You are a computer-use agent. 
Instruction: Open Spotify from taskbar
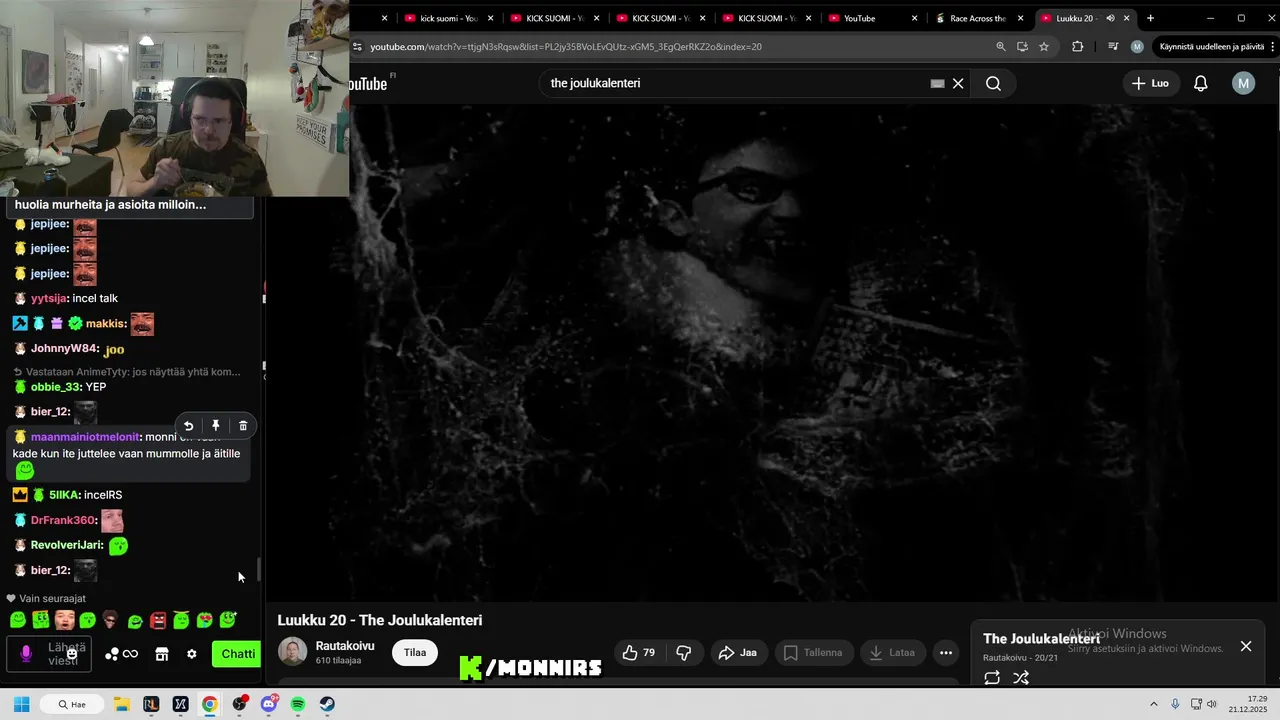point(298,704)
